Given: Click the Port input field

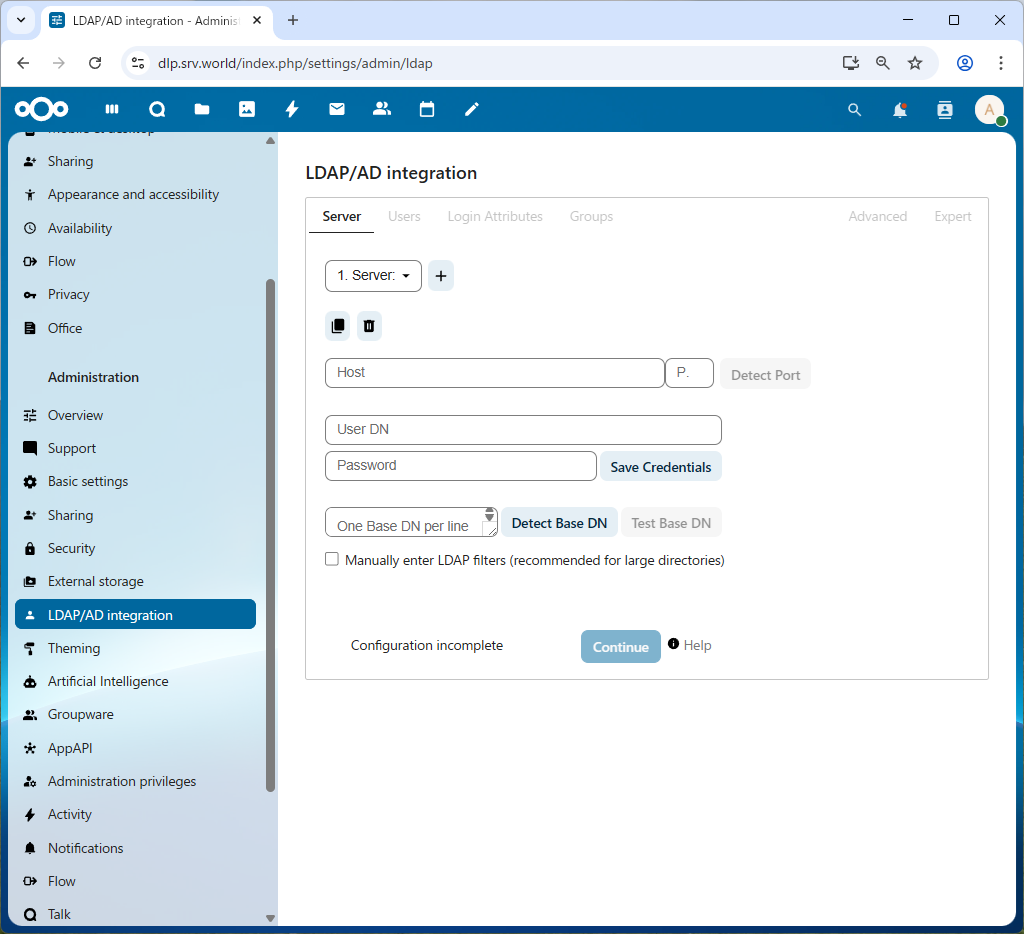Looking at the screenshot, I should pos(689,373).
